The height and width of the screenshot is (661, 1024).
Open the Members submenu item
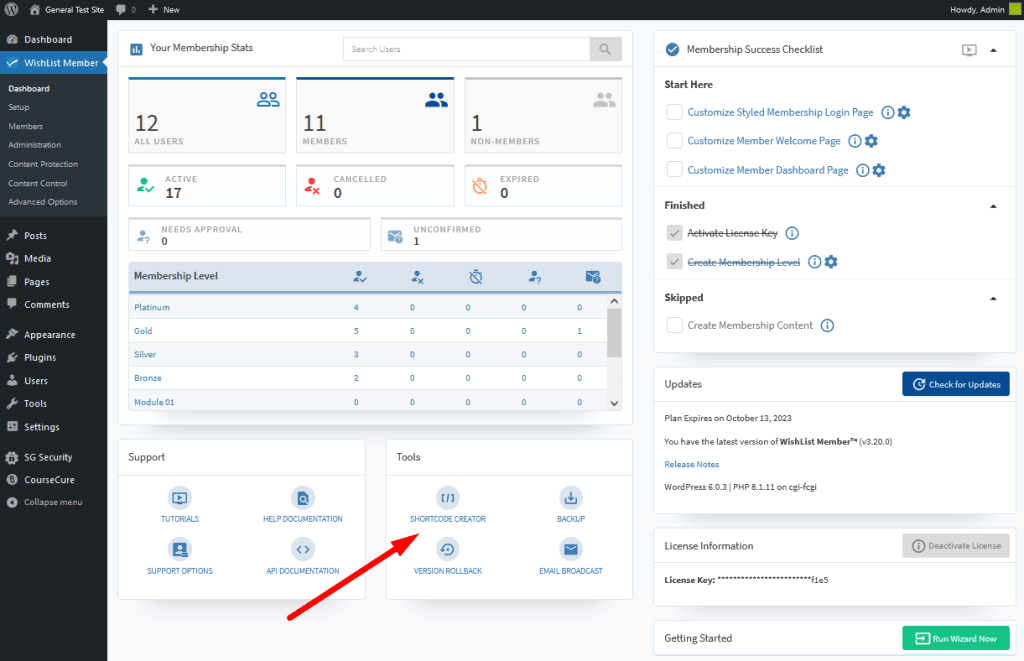coord(25,126)
